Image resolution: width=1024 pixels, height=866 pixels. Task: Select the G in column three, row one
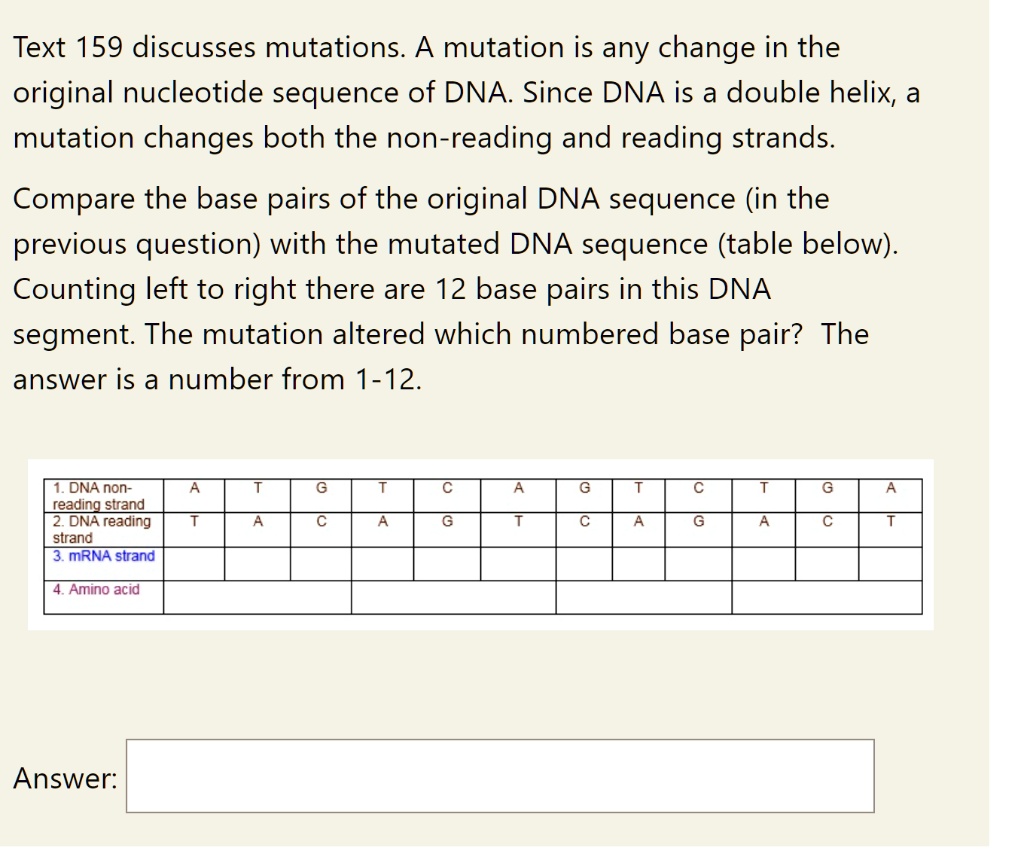319,488
